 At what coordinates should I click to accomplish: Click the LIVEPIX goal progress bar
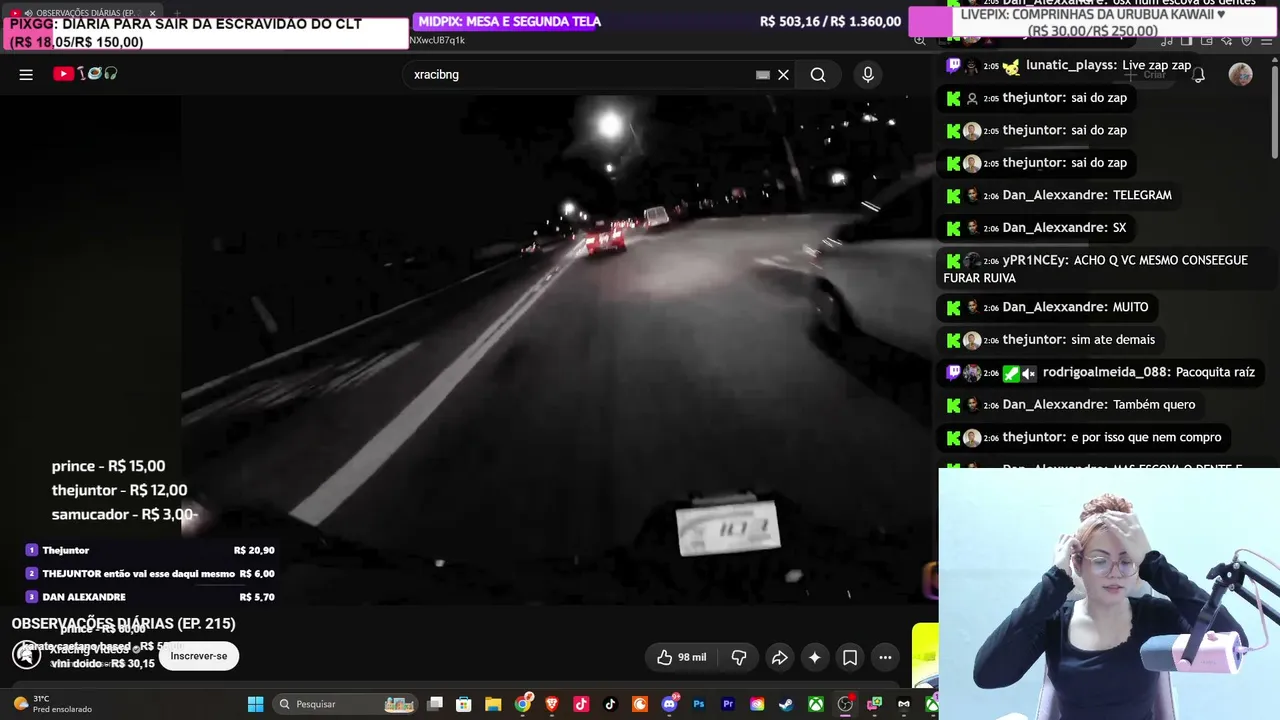coord(1094,22)
